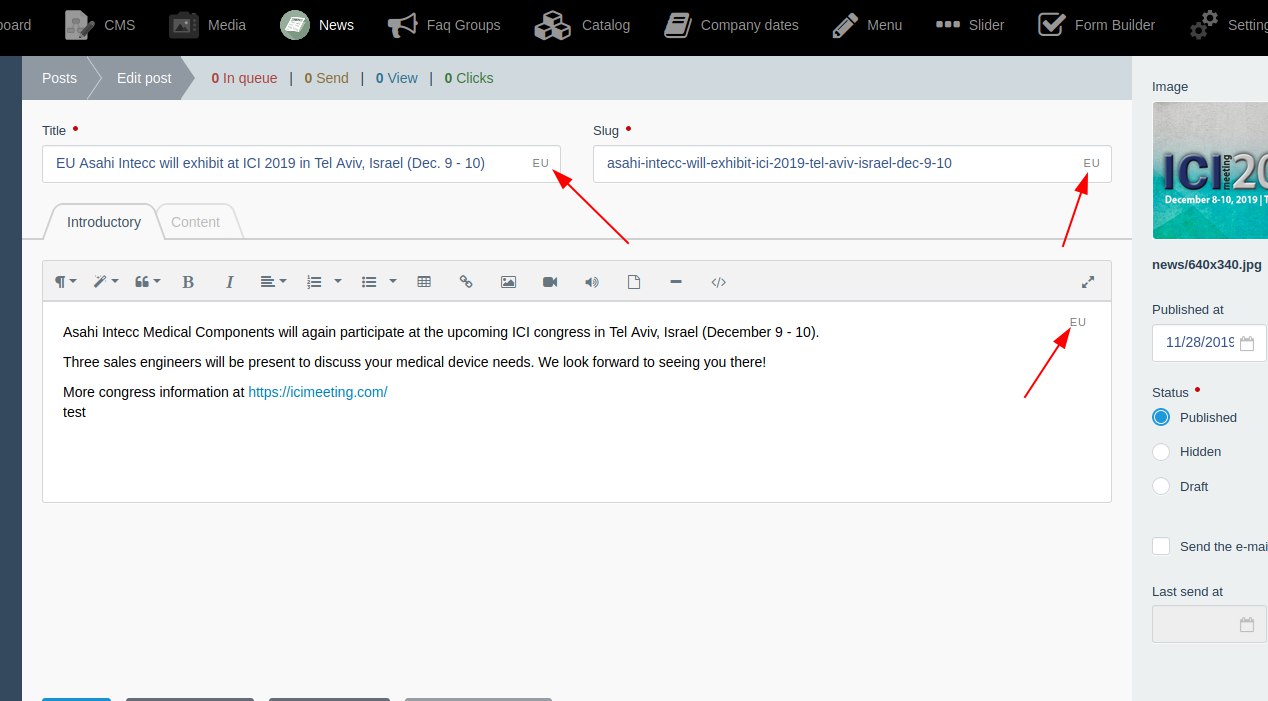
Task: Switch to the Introductory tab
Action: point(104,222)
